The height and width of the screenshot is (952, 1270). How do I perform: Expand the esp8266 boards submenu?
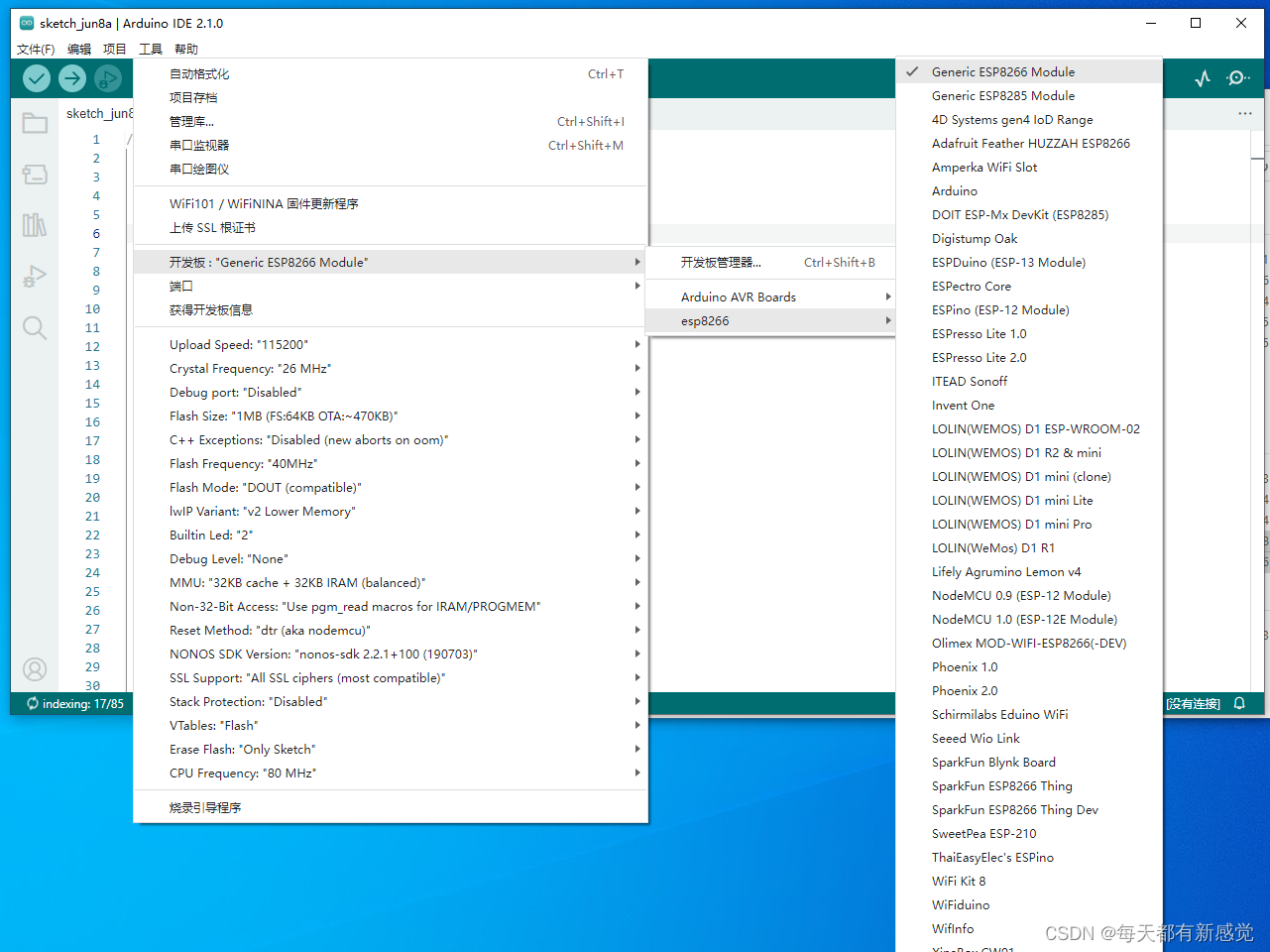pos(770,320)
